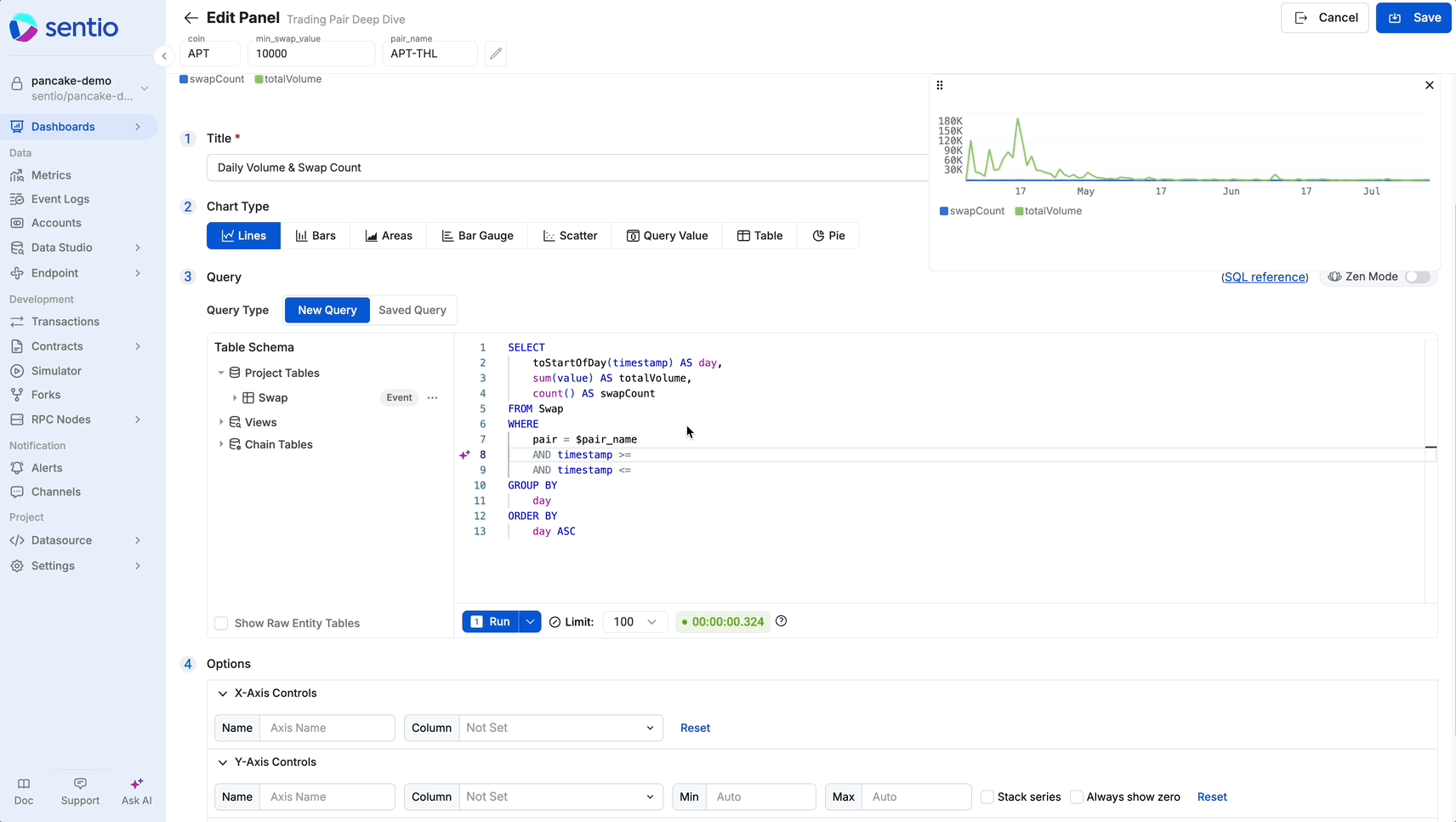Expand Settings submenu
Screen dimensions: 1456x822
138,566
